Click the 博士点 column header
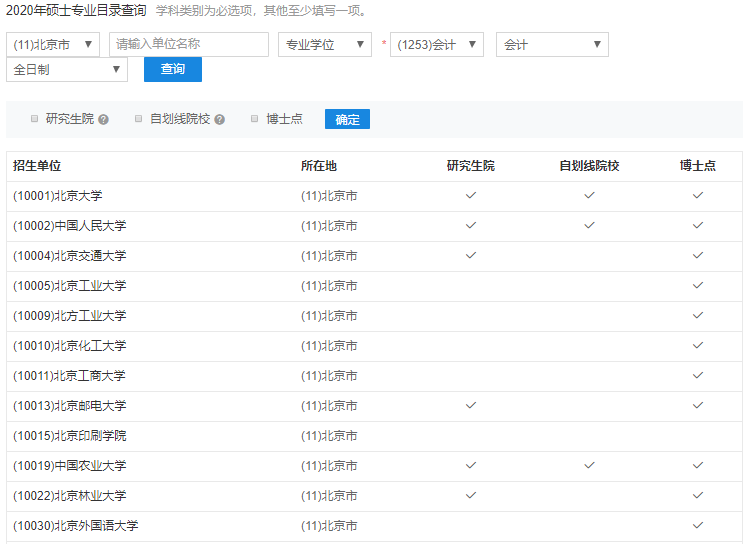This screenshot has height=544, width=747. click(x=698, y=166)
